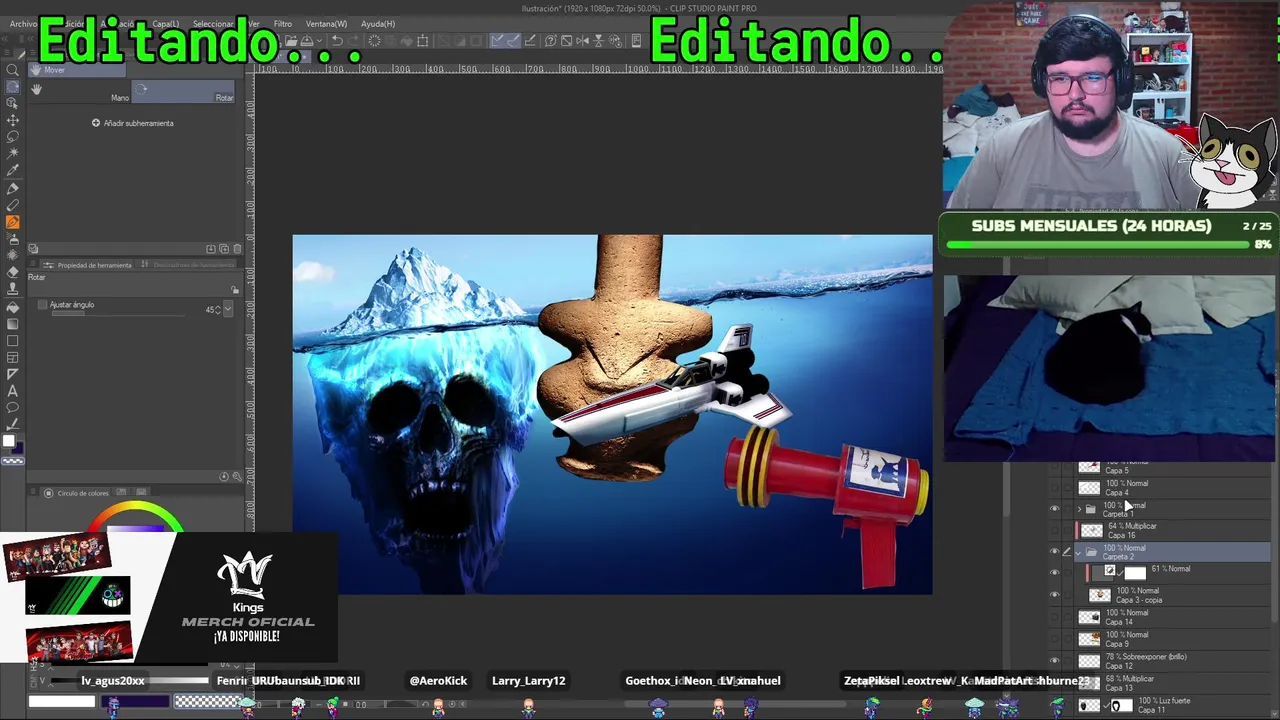Select the Fill bucket tool
Image resolution: width=1280 pixels, height=720 pixels.
(x=13, y=307)
